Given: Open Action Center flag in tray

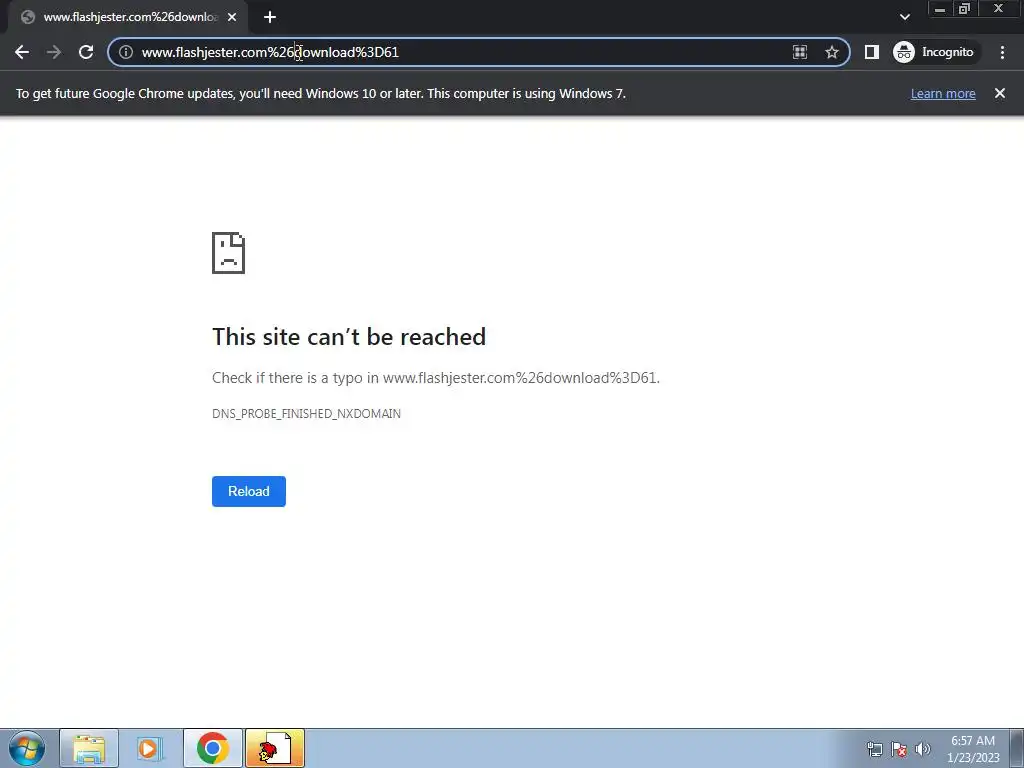Looking at the screenshot, I should (x=899, y=749).
